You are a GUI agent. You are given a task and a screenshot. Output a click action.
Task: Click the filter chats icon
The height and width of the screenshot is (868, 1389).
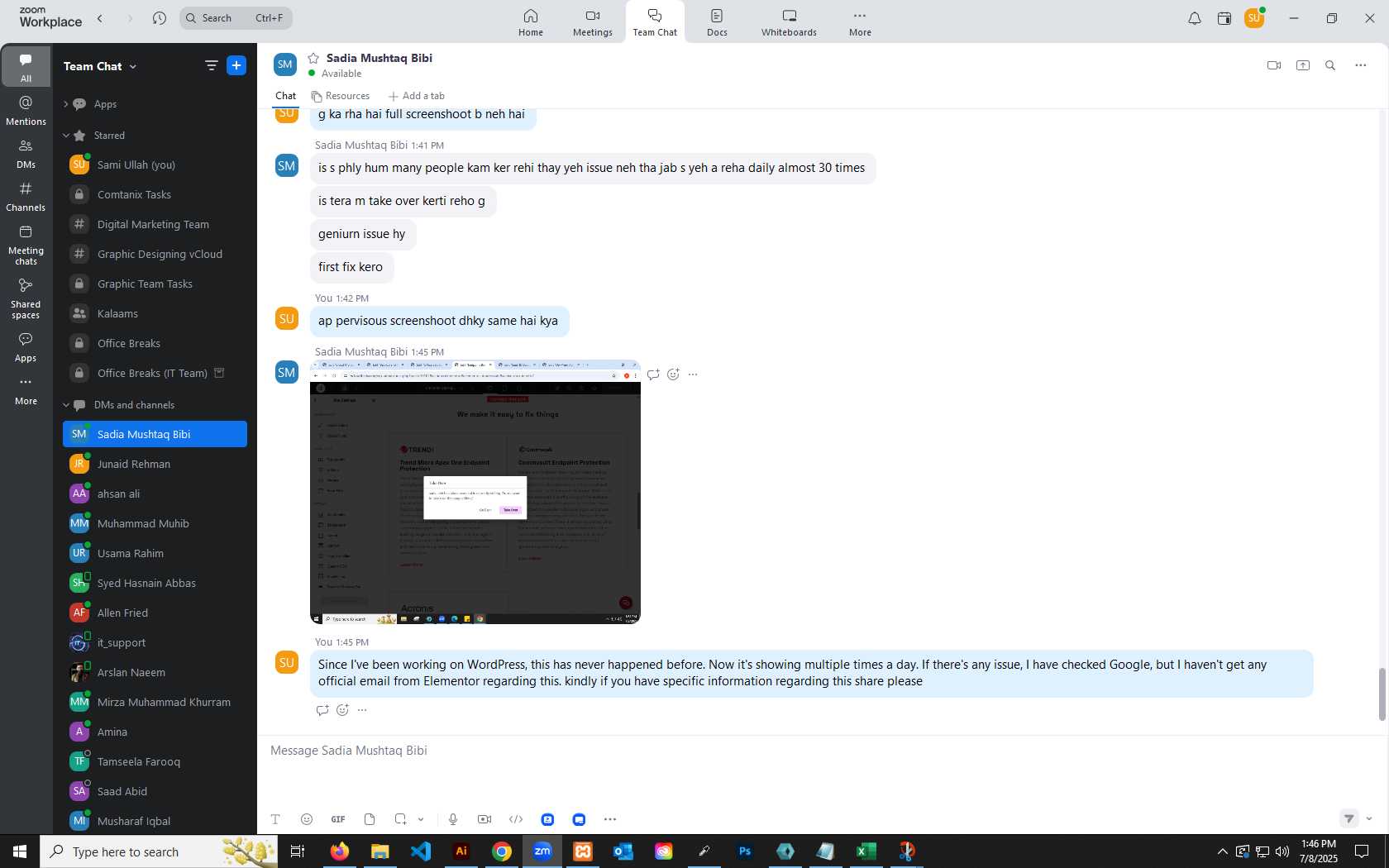click(x=212, y=65)
